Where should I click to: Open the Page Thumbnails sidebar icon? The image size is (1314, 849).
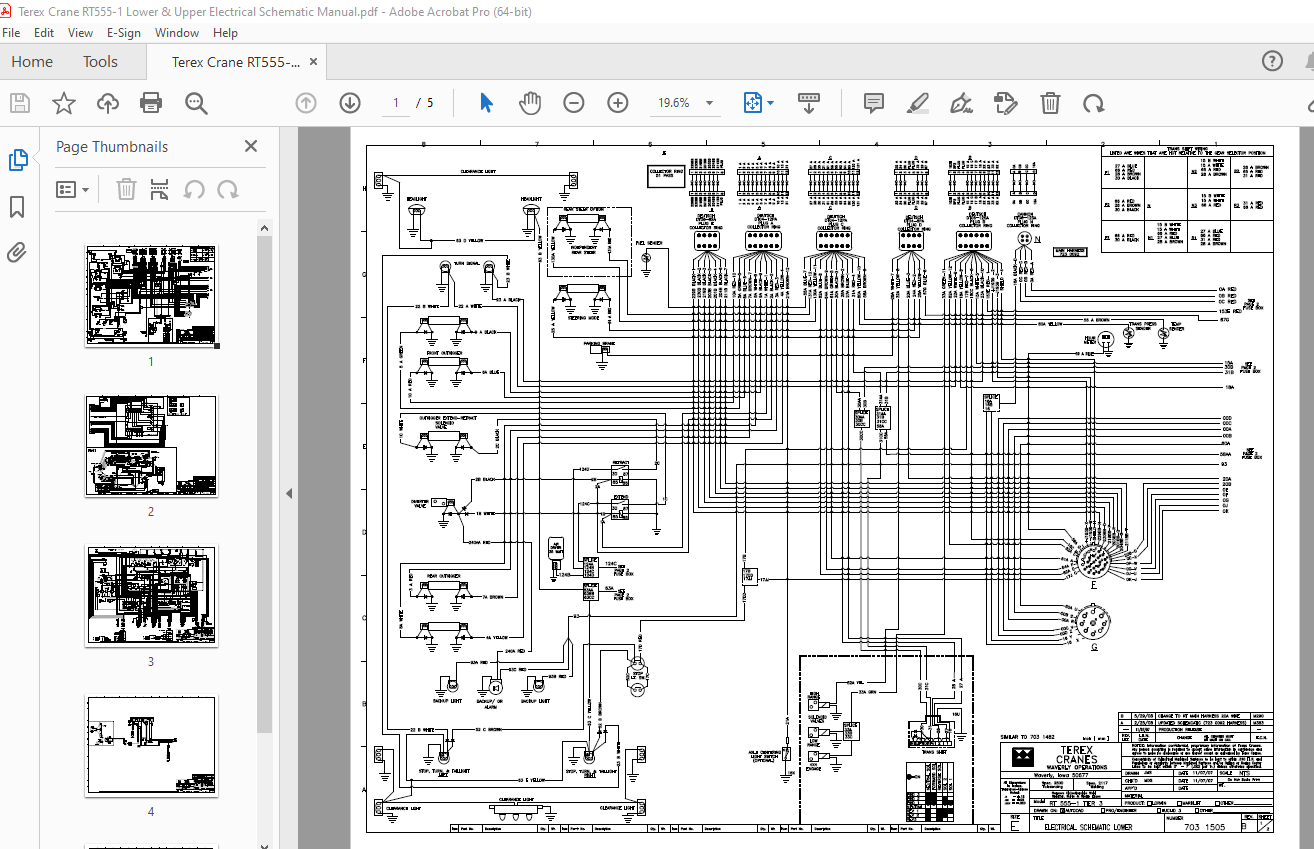pyautogui.click(x=18, y=160)
